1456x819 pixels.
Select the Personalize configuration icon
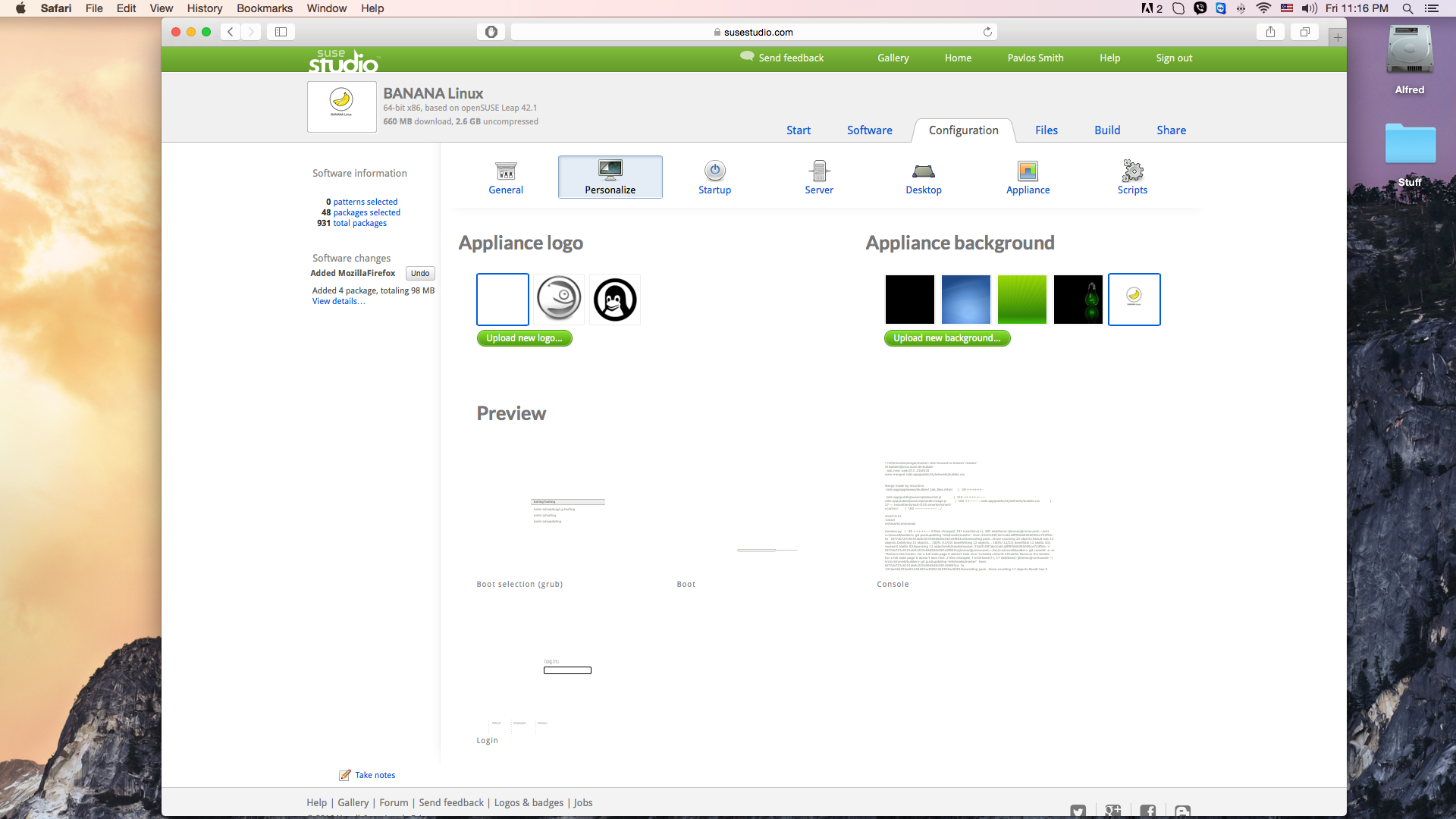coord(610,177)
